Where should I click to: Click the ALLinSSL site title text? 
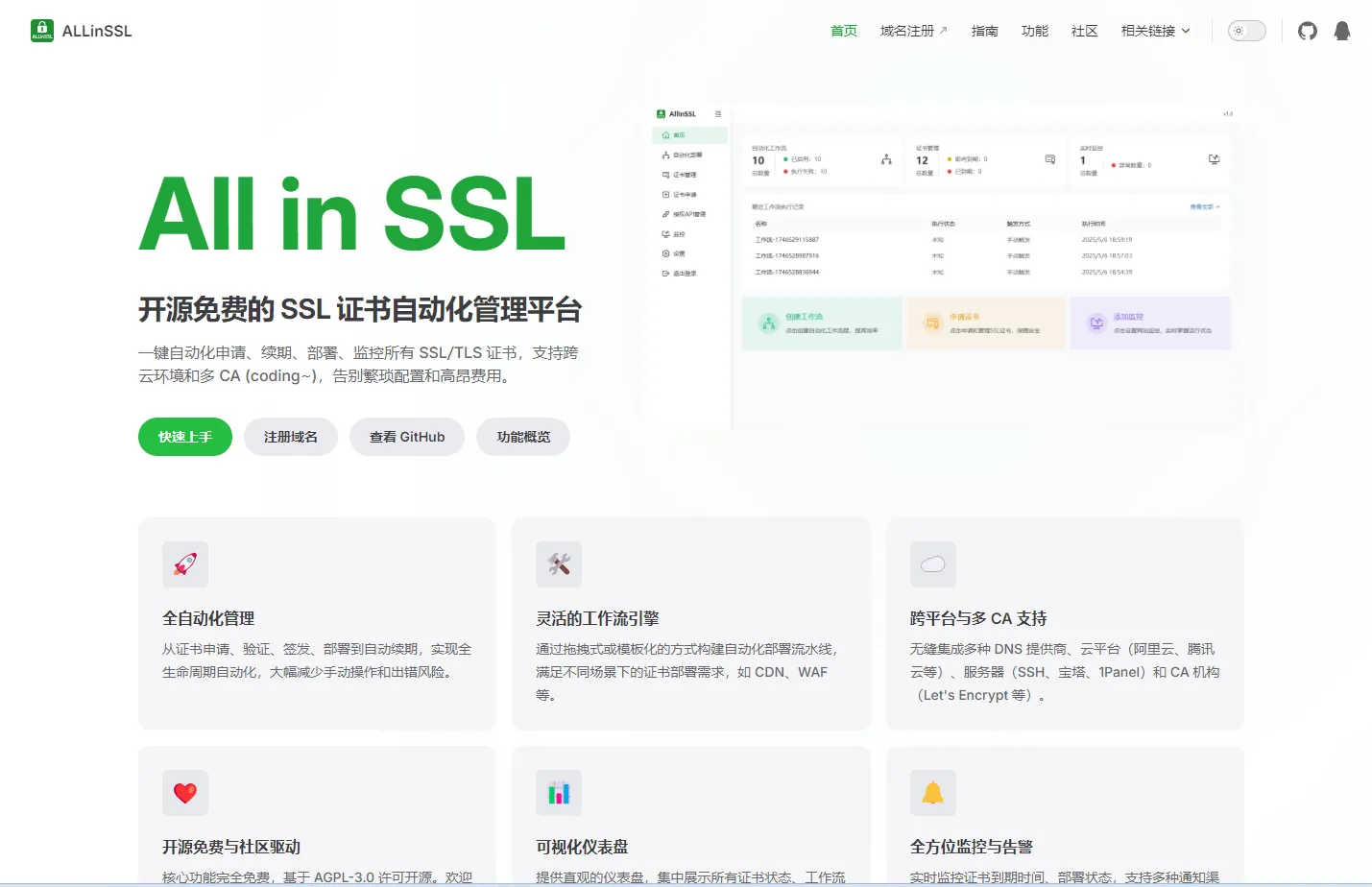[x=97, y=31]
